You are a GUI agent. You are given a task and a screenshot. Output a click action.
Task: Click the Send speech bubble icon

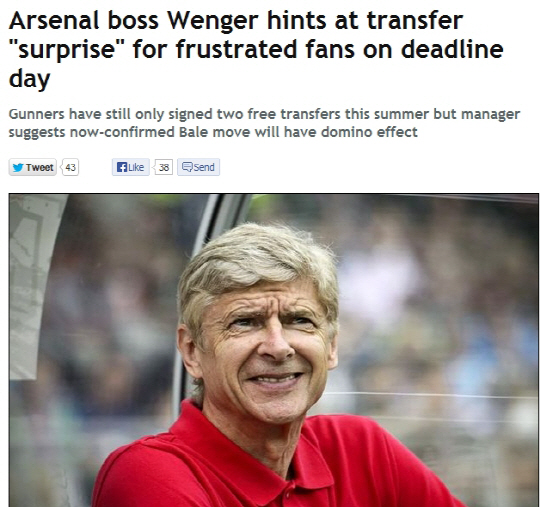pyautogui.click(x=187, y=167)
